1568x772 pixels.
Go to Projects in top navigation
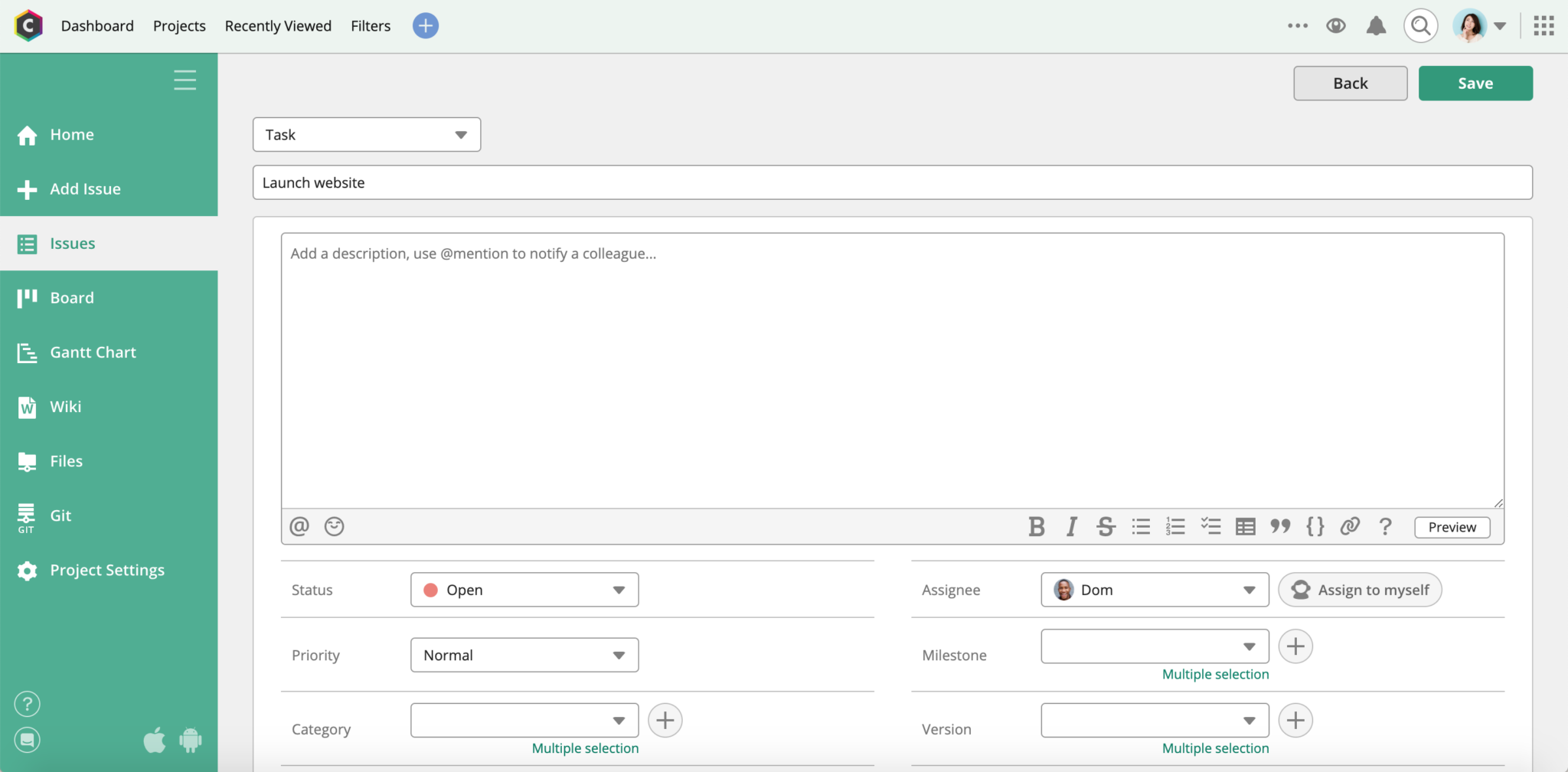point(179,26)
